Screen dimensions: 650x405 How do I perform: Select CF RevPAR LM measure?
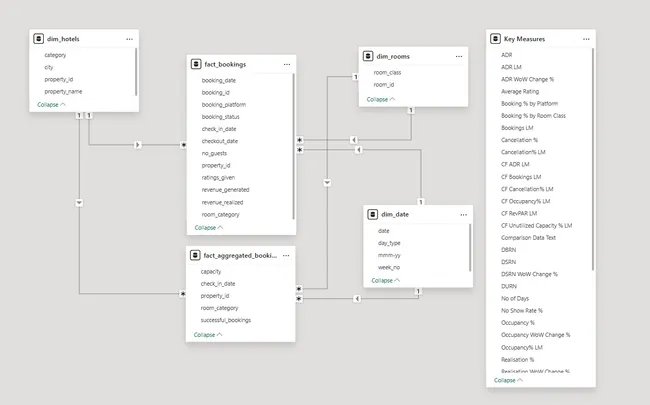click(x=519, y=213)
